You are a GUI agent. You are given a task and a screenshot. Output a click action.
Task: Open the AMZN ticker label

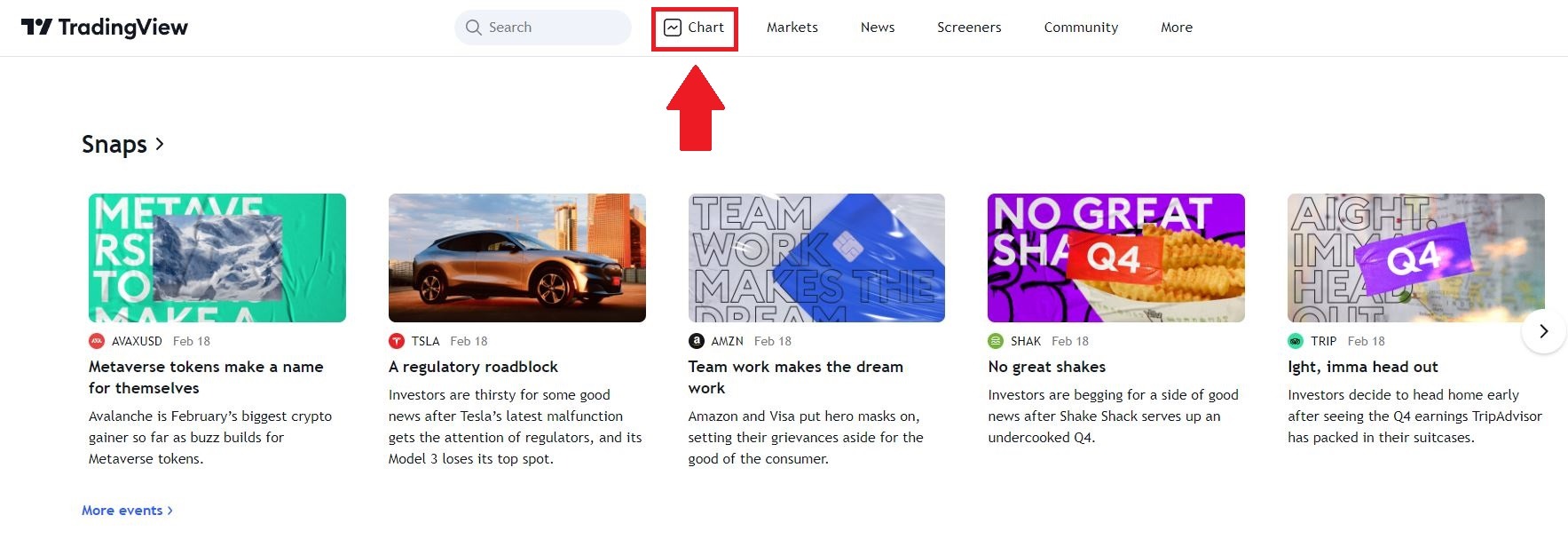[x=727, y=341]
